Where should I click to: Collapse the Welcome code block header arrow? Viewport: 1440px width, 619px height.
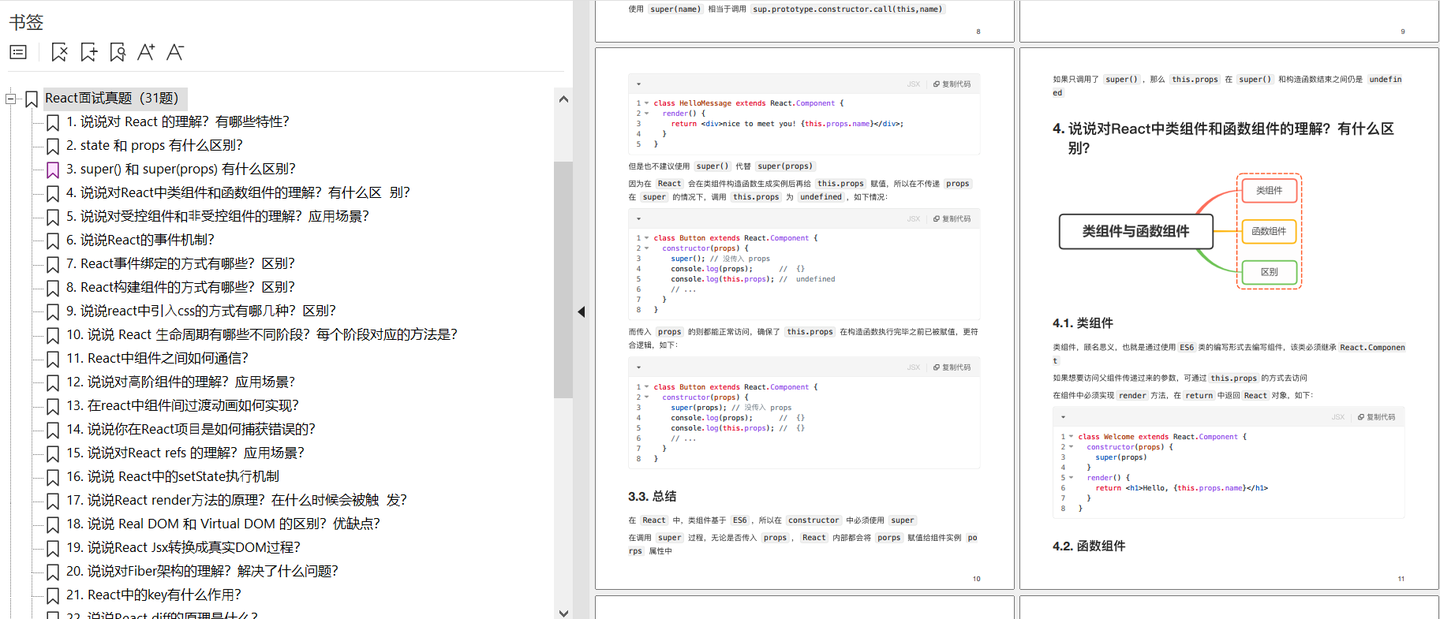tap(1063, 417)
